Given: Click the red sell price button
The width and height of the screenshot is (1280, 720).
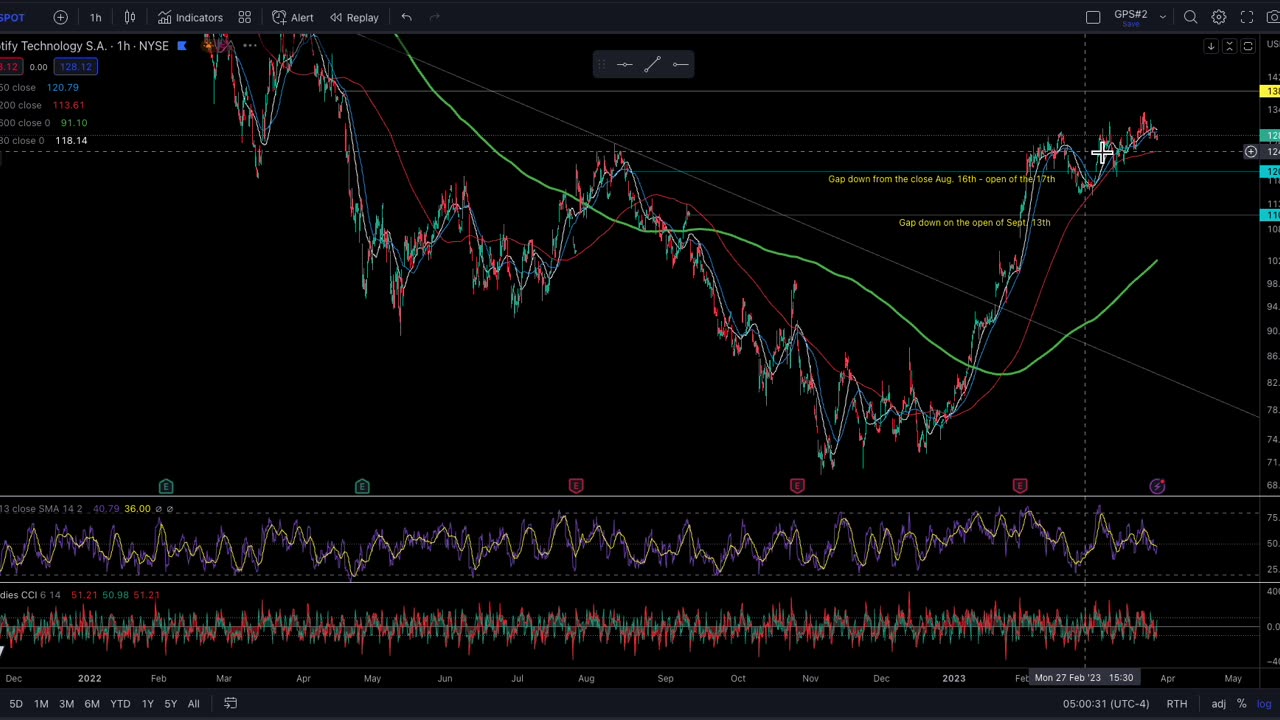Looking at the screenshot, I should tap(10, 67).
